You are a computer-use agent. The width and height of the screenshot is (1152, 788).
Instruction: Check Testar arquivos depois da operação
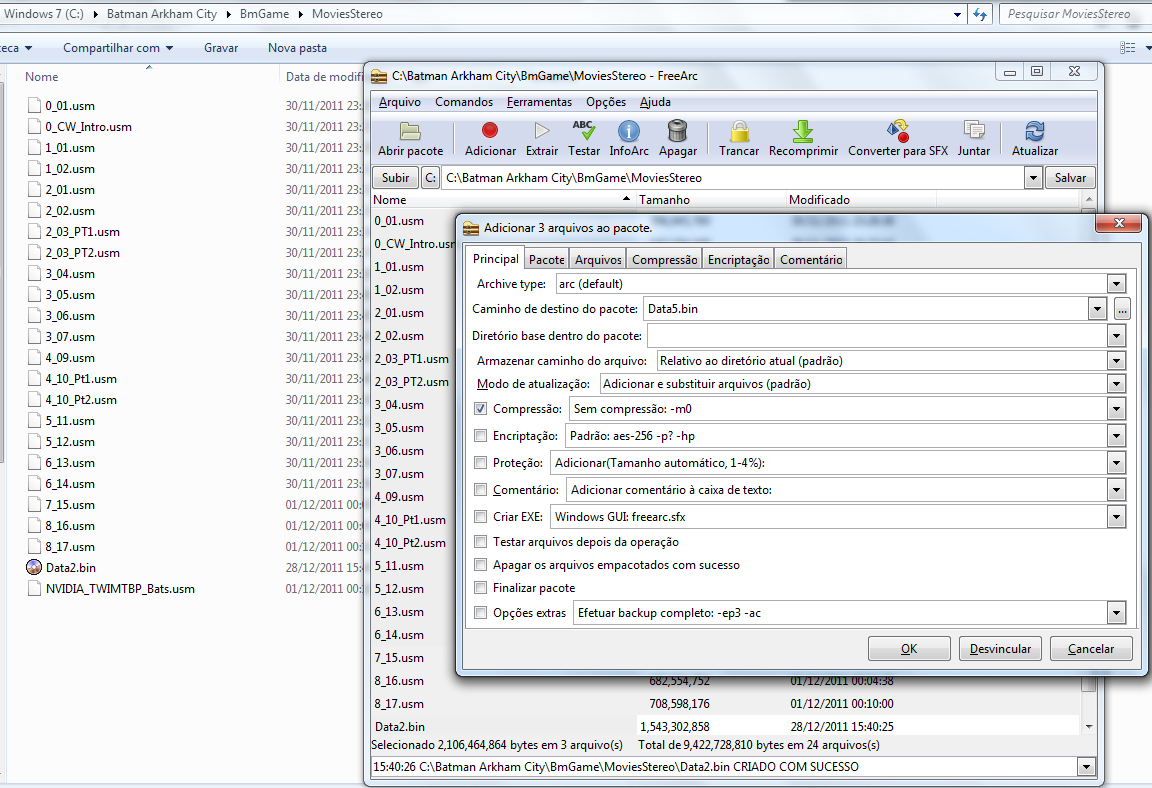(x=480, y=541)
